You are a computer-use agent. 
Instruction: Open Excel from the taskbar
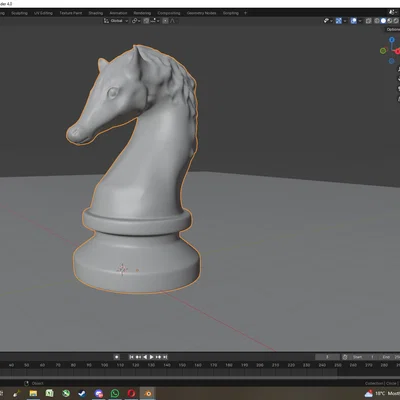click(x=49, y=394)
